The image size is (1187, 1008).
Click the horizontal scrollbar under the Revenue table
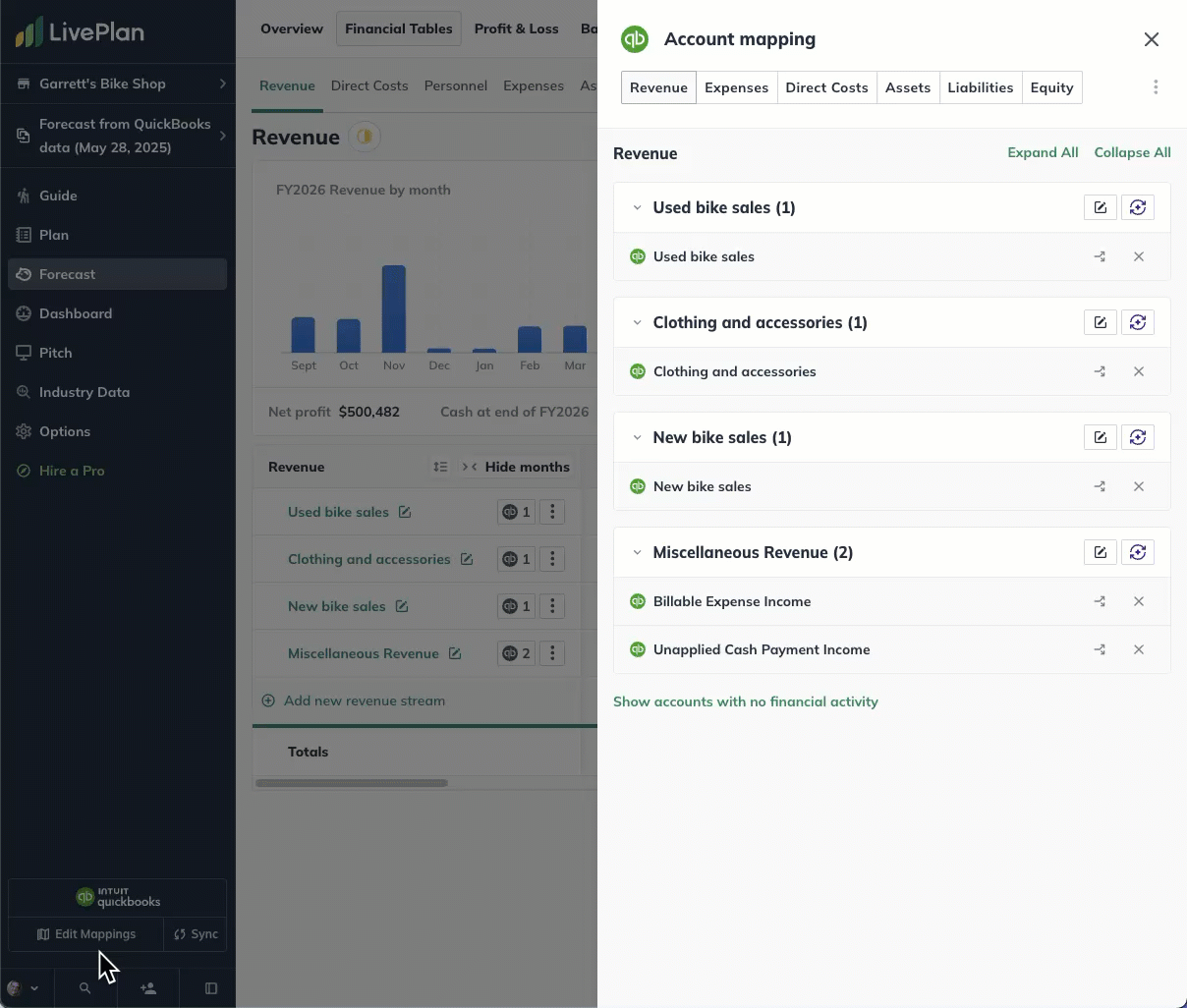pos(352,783)
